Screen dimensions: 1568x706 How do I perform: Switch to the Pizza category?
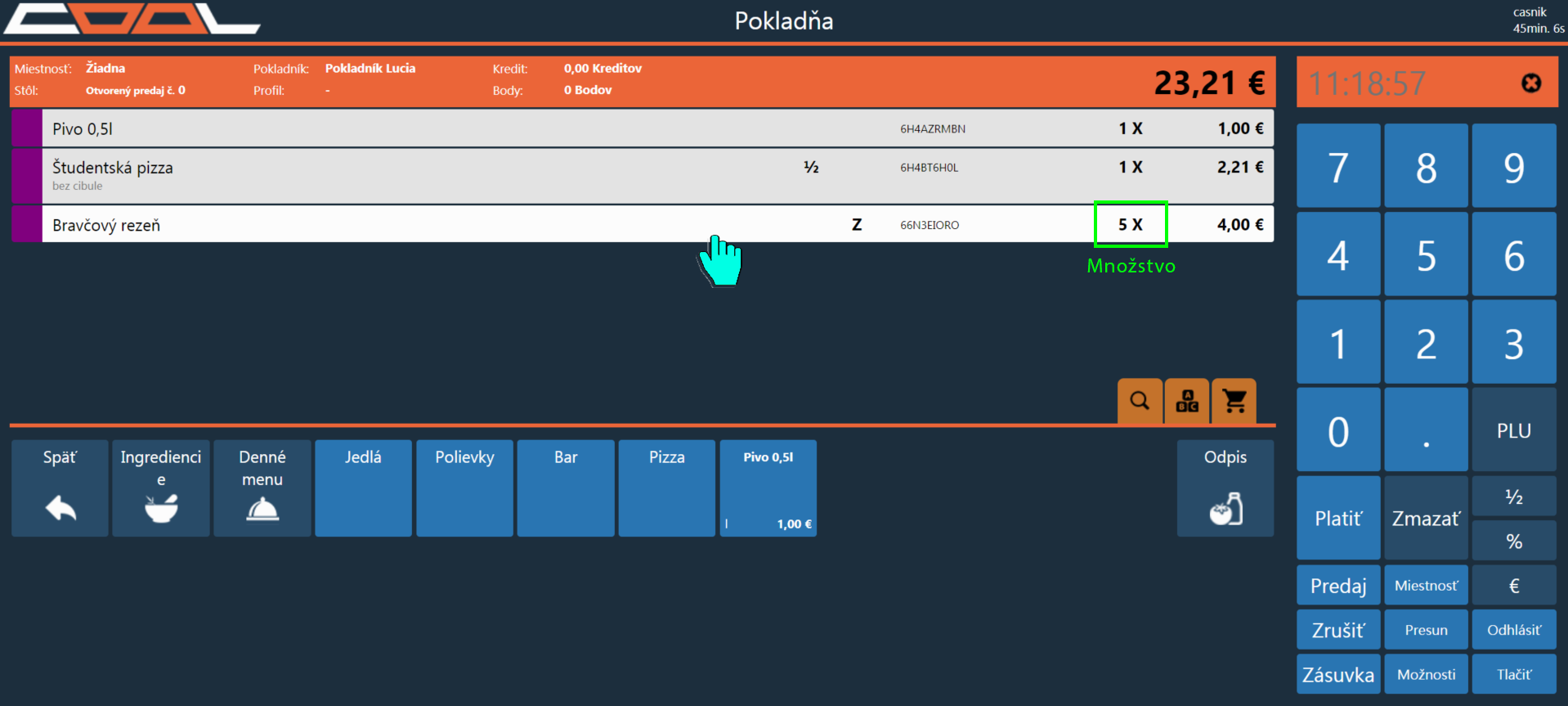point(667,488)
